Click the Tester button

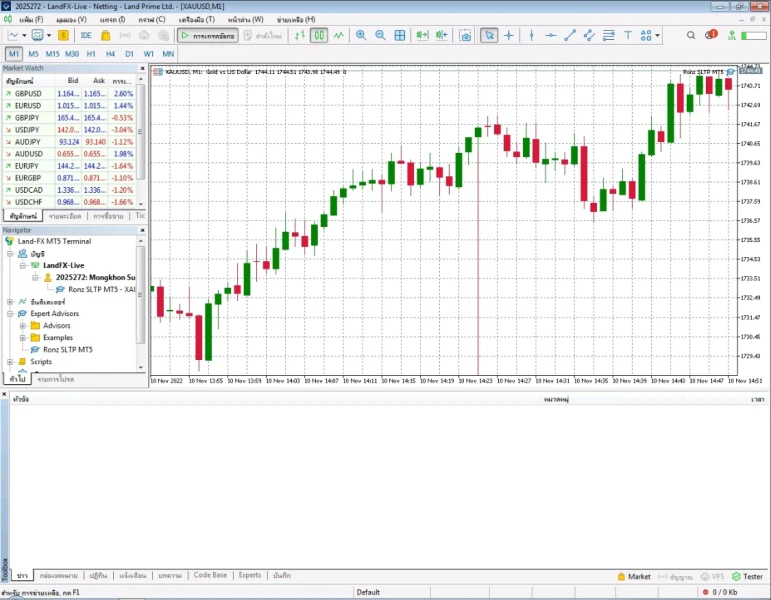pos(748,577)
